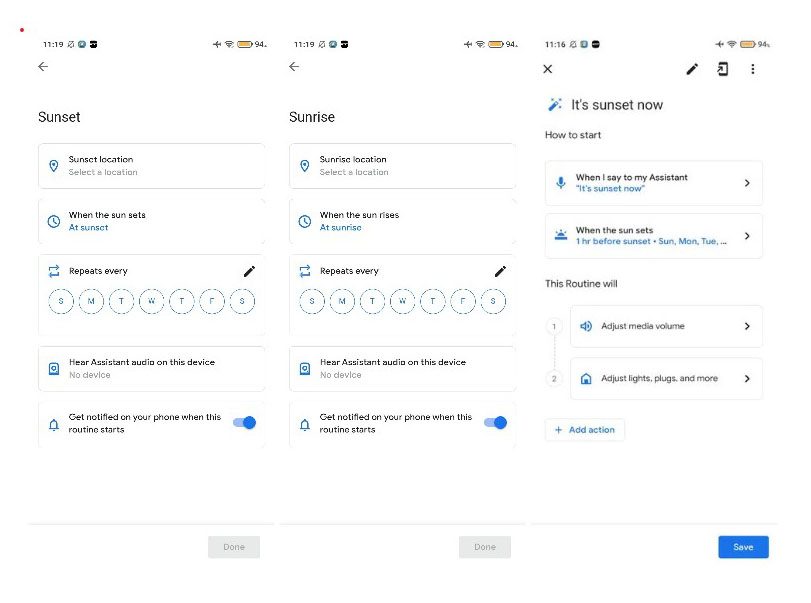
Task: Open When I say to my Assistant chevron
Action: 747,183
